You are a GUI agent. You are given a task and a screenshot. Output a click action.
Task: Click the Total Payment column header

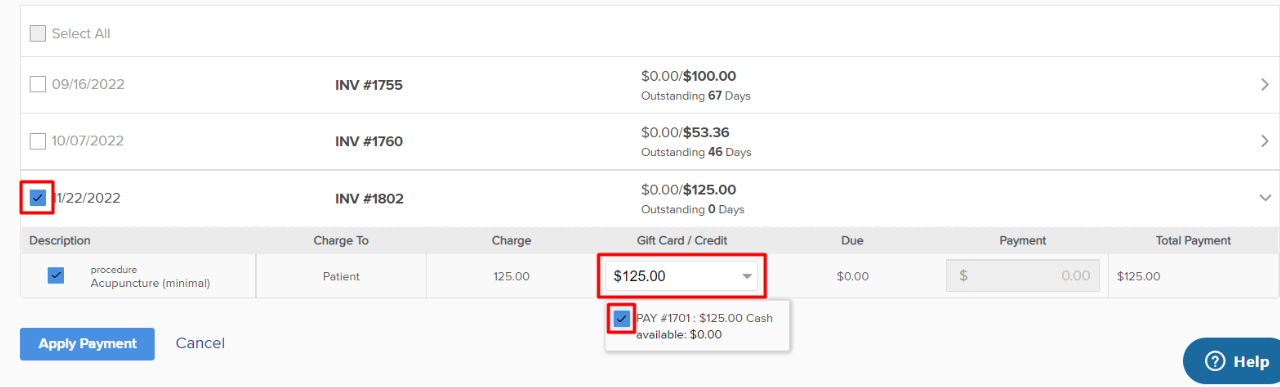(x=1193, y=241)
